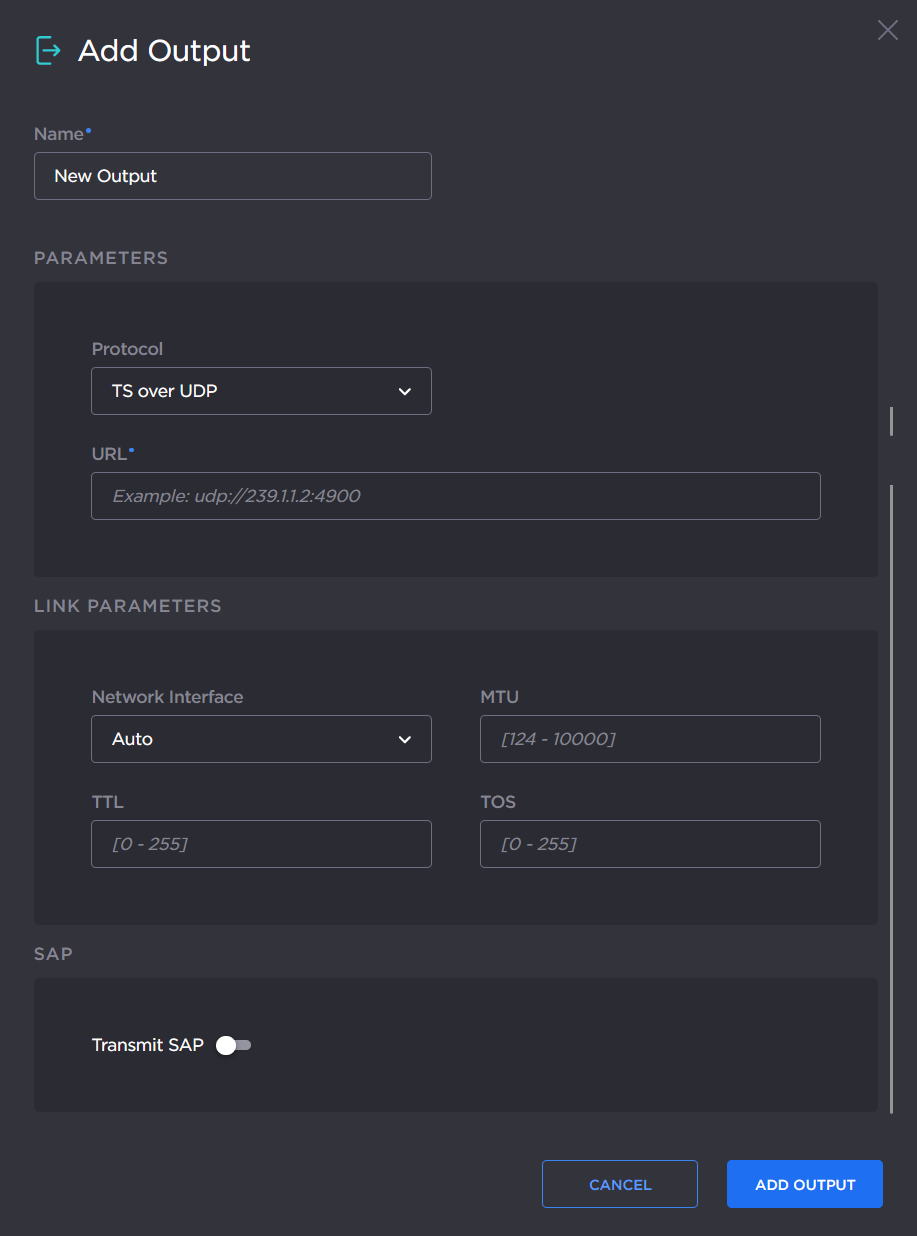Click the MTU input field

coord(650,739)
